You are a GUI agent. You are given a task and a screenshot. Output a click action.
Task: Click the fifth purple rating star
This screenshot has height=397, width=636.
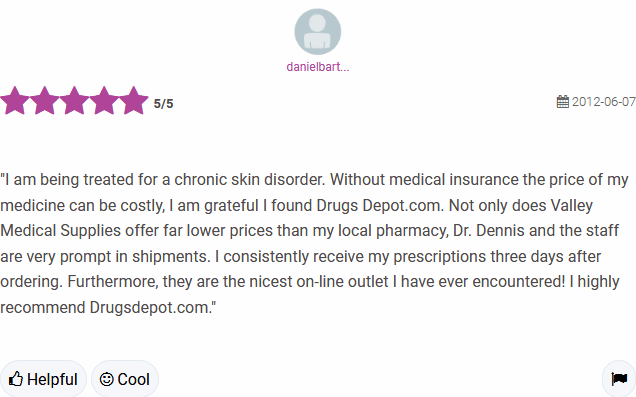[x=133, y=101]
